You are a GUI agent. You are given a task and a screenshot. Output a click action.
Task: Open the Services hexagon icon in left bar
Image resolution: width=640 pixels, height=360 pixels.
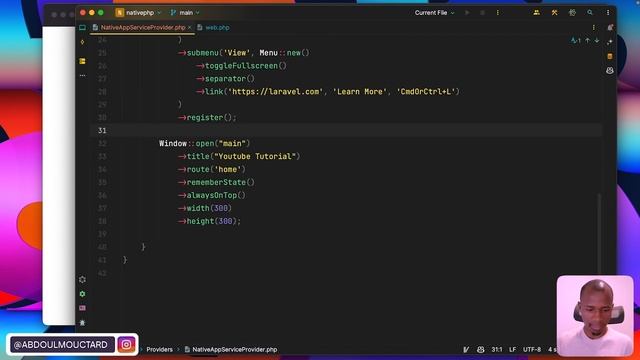pos(82,280)
